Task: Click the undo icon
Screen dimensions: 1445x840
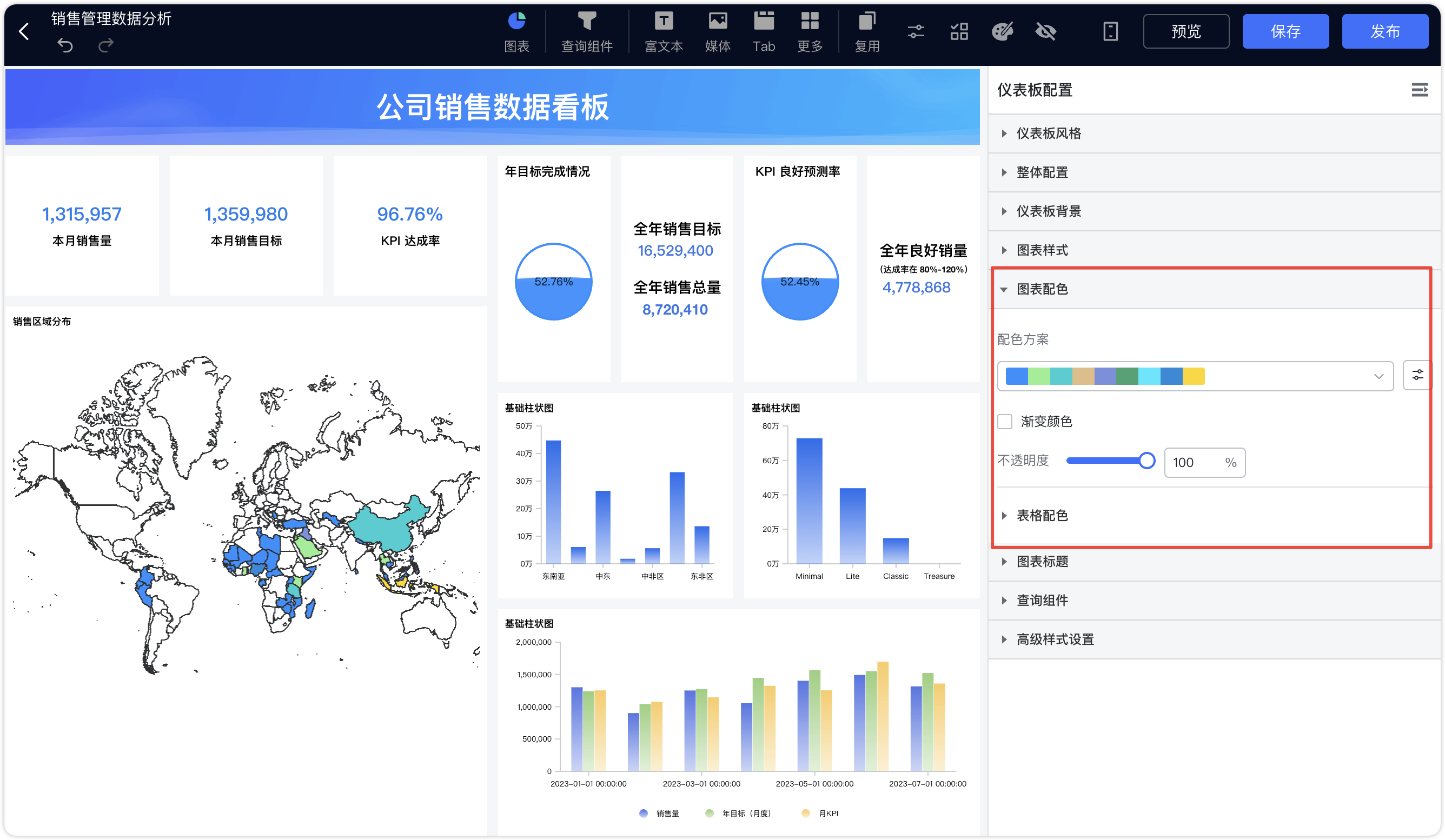Action: 65,45
